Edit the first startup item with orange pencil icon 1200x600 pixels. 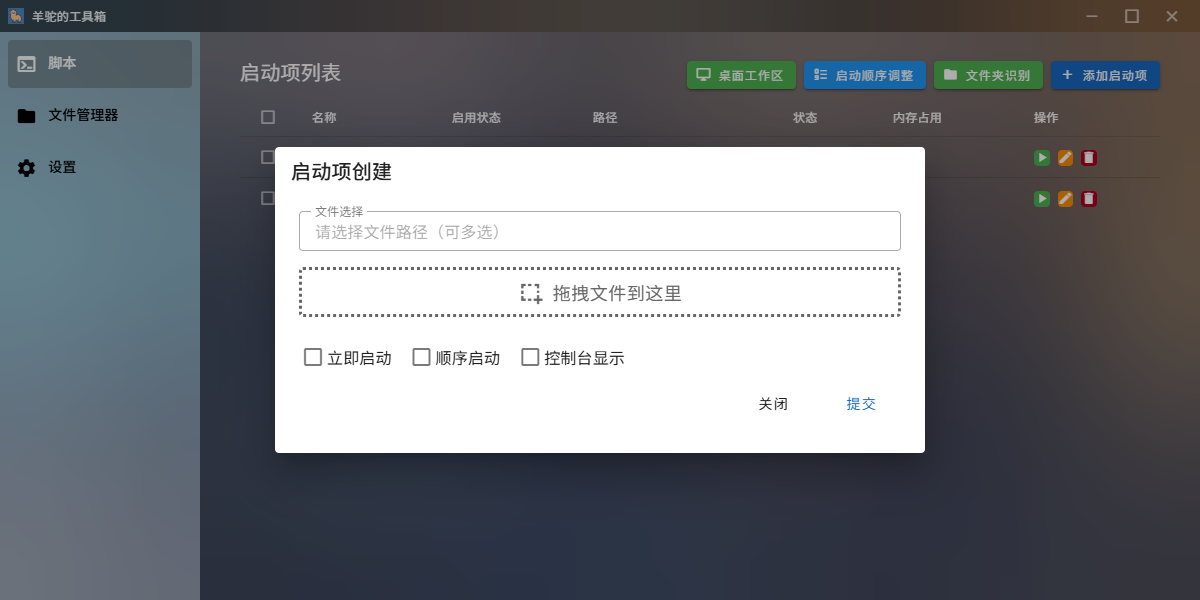(1066, 157)
